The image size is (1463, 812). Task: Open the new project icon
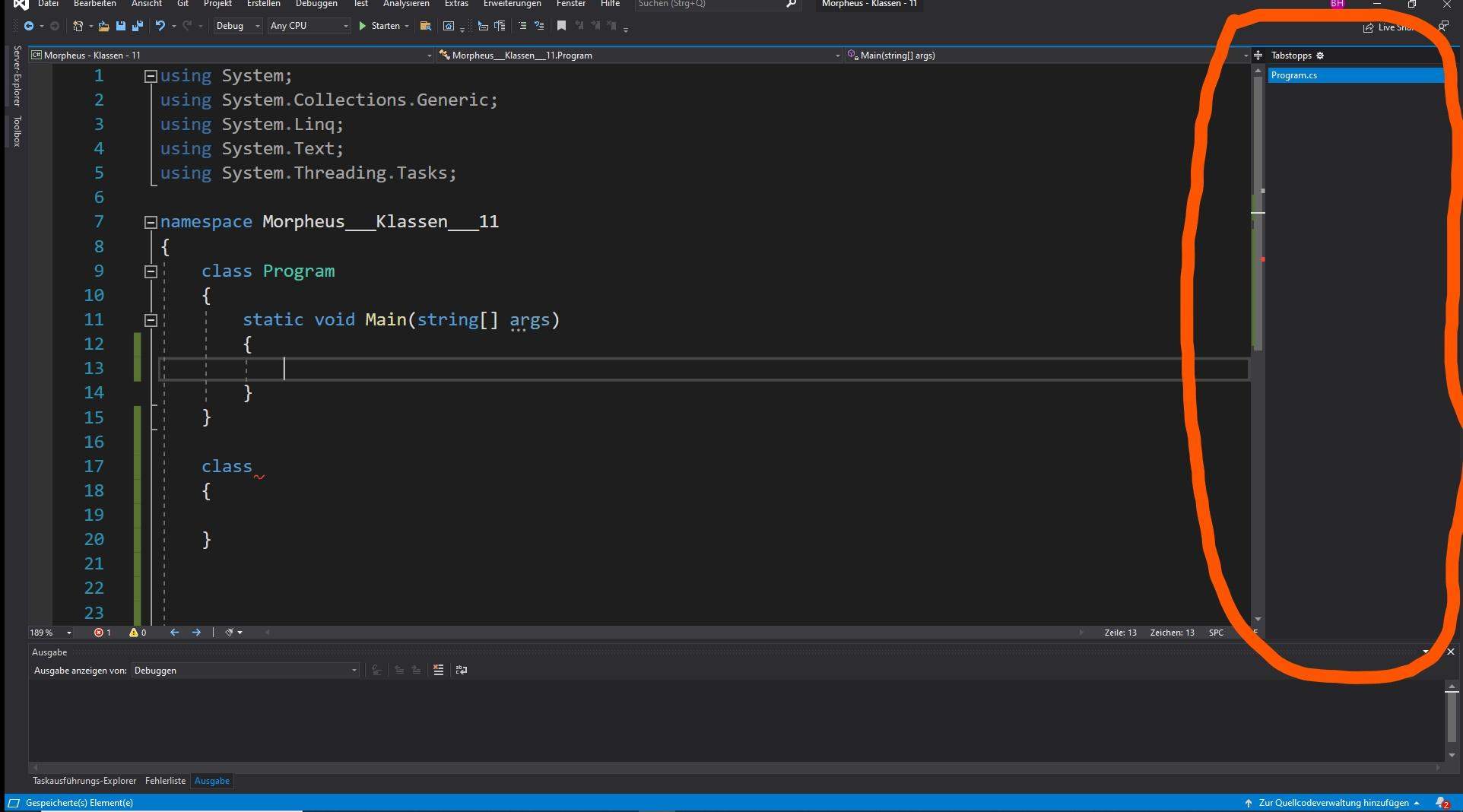[78, 26]
